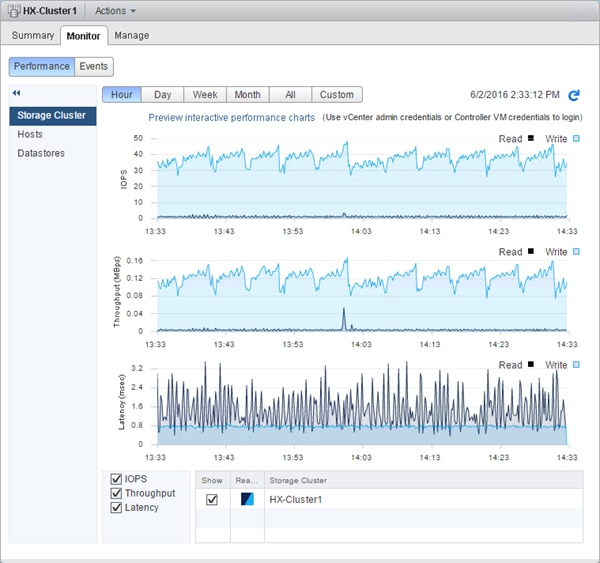The width and height of the screenshot is (600, 563).
Task: Select the Monitor tab
Action: pyautogui.click(x=83, y=36)
